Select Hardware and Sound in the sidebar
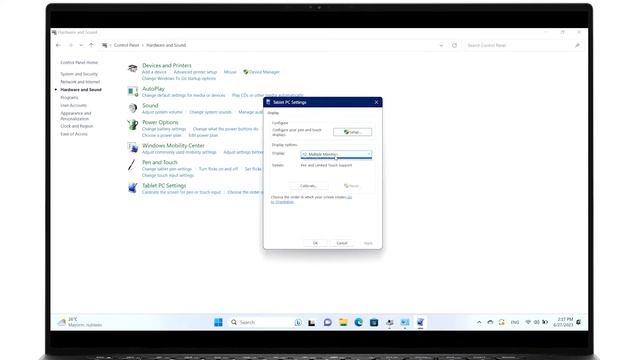Viewport: 640px width, 360px height. click(x=81, y=89)
